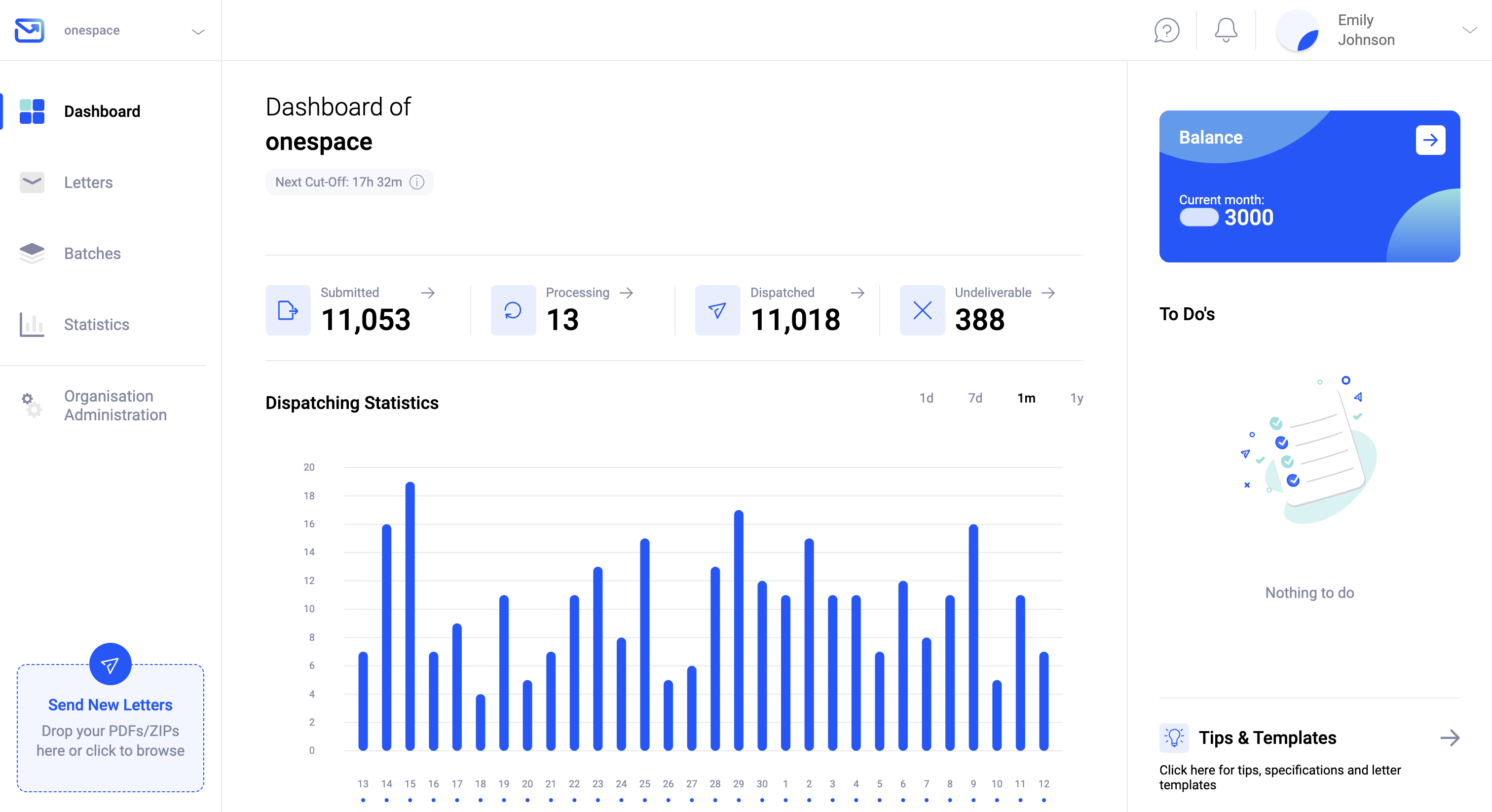Switch statistics view to 7d
The image size is (1492, 812).
[x=975, y=399]
